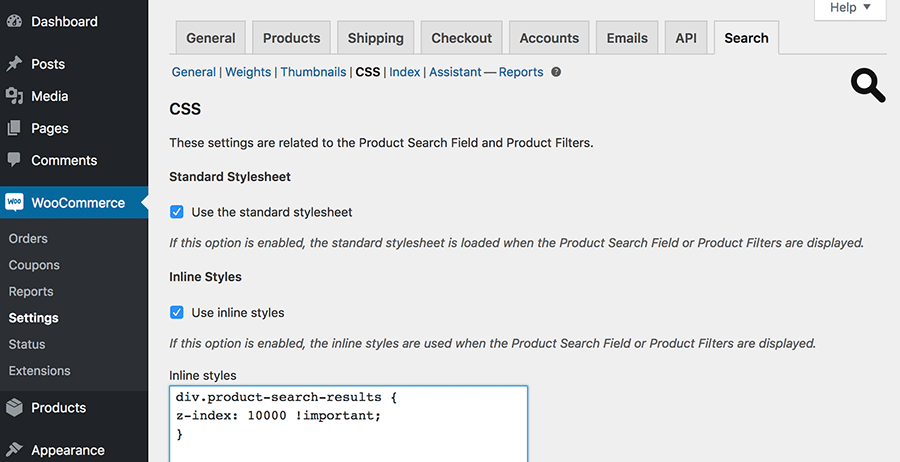Toggle Use inline styles checkbox
This screenshot has width=900, height=462.
(177, 313)
